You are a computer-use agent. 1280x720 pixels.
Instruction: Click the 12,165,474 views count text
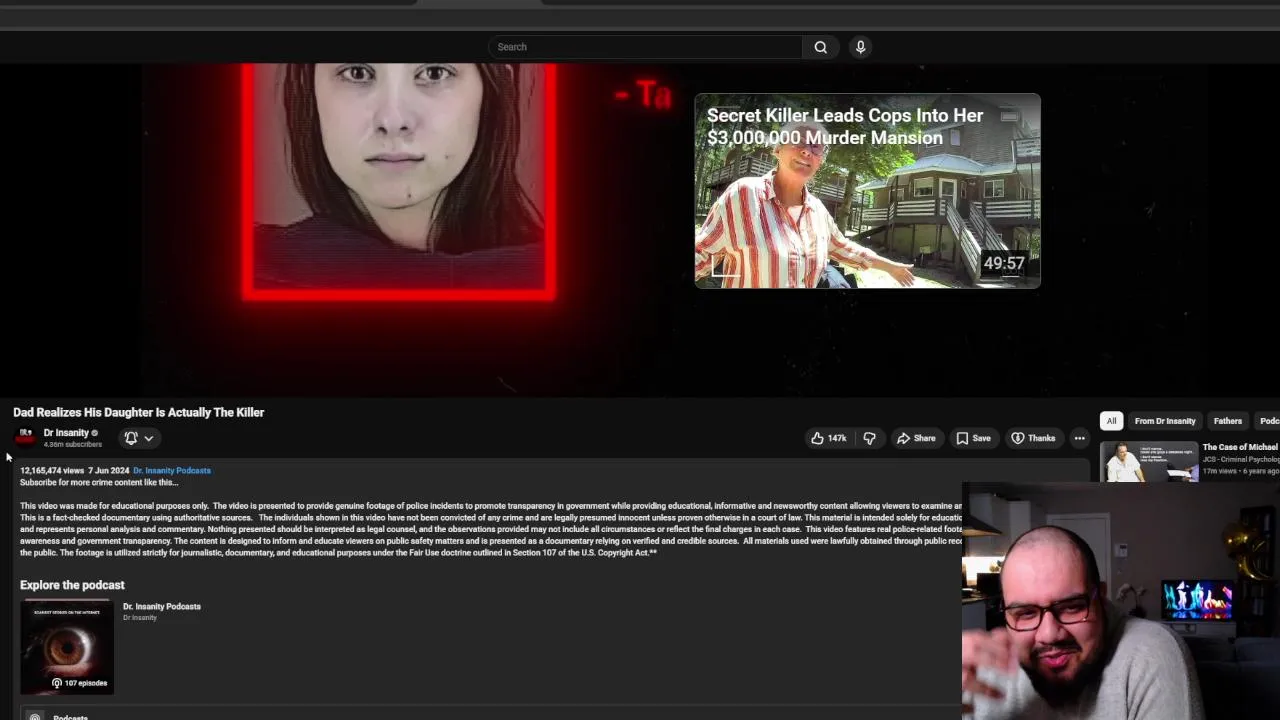(52, 470)
